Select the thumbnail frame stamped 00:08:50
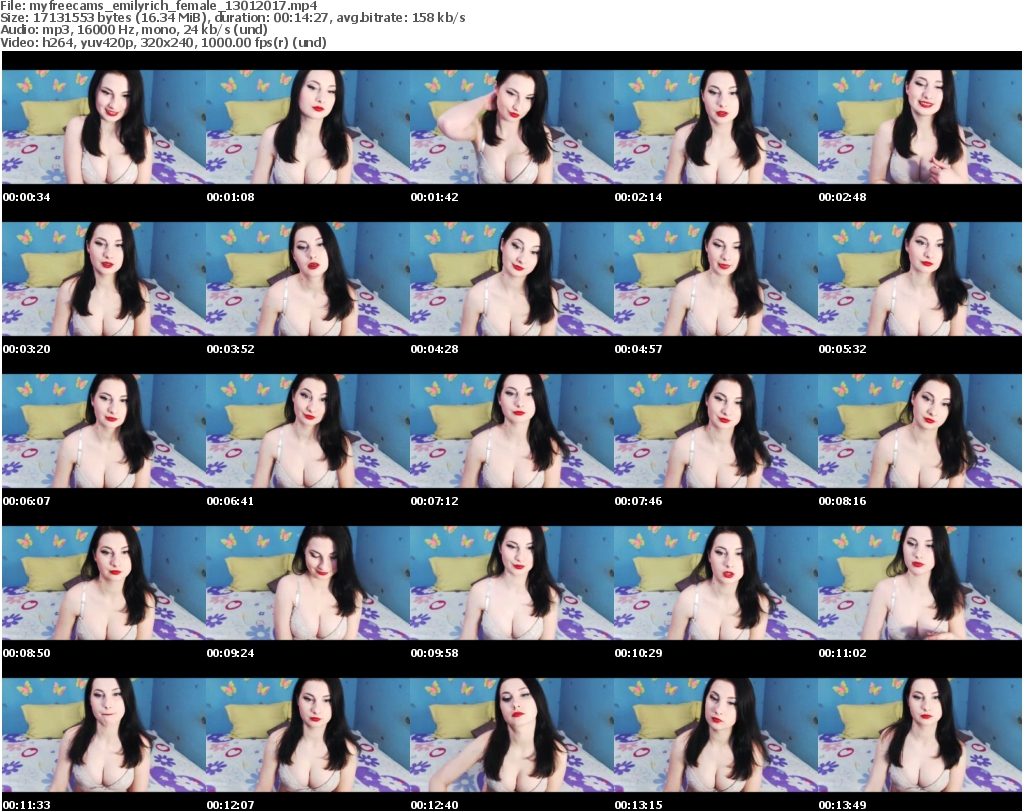Image resolution: width=1024 pixels, height=811 pixels. point(104,583)
